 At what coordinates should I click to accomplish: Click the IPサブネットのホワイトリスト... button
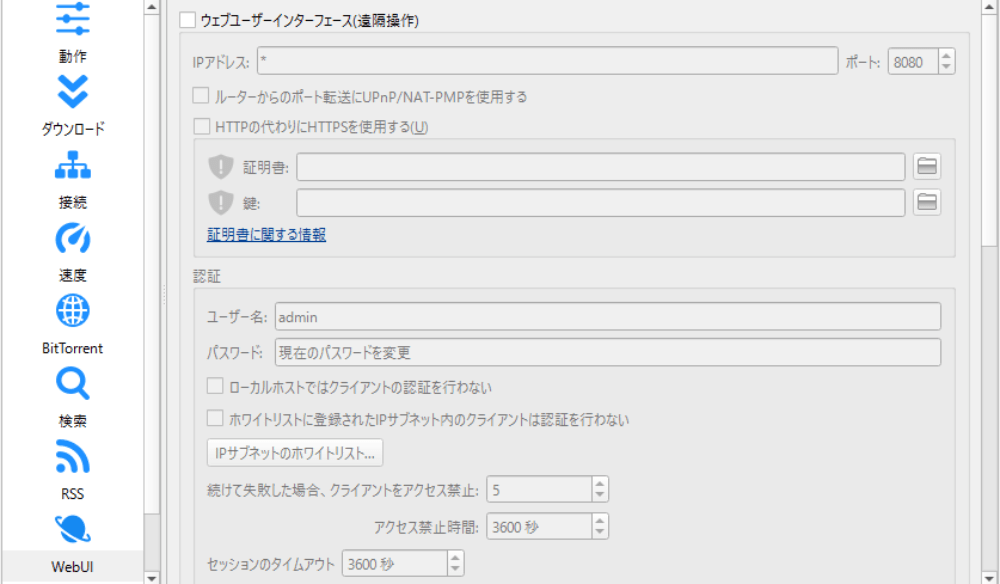295,453
